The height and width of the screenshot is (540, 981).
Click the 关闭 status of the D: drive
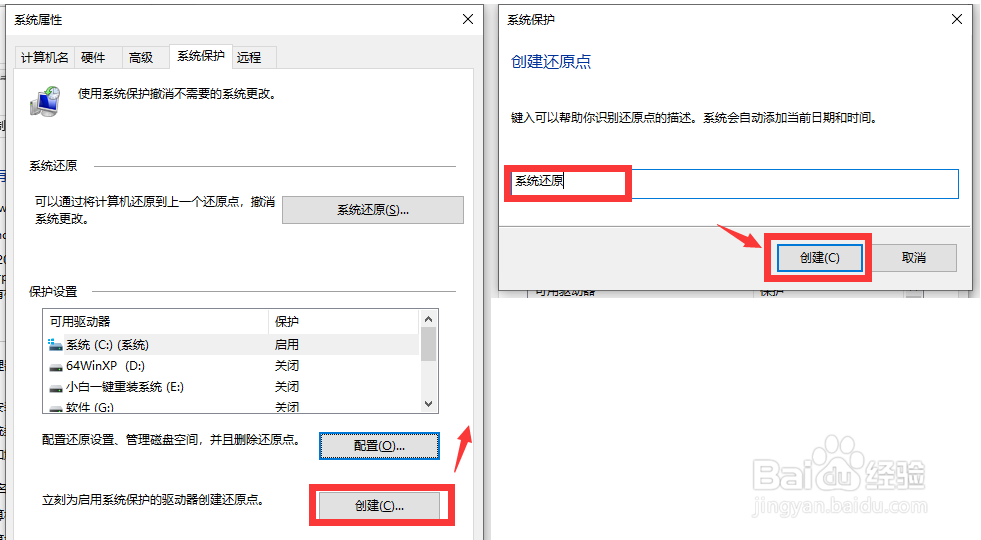coord(287,365)
